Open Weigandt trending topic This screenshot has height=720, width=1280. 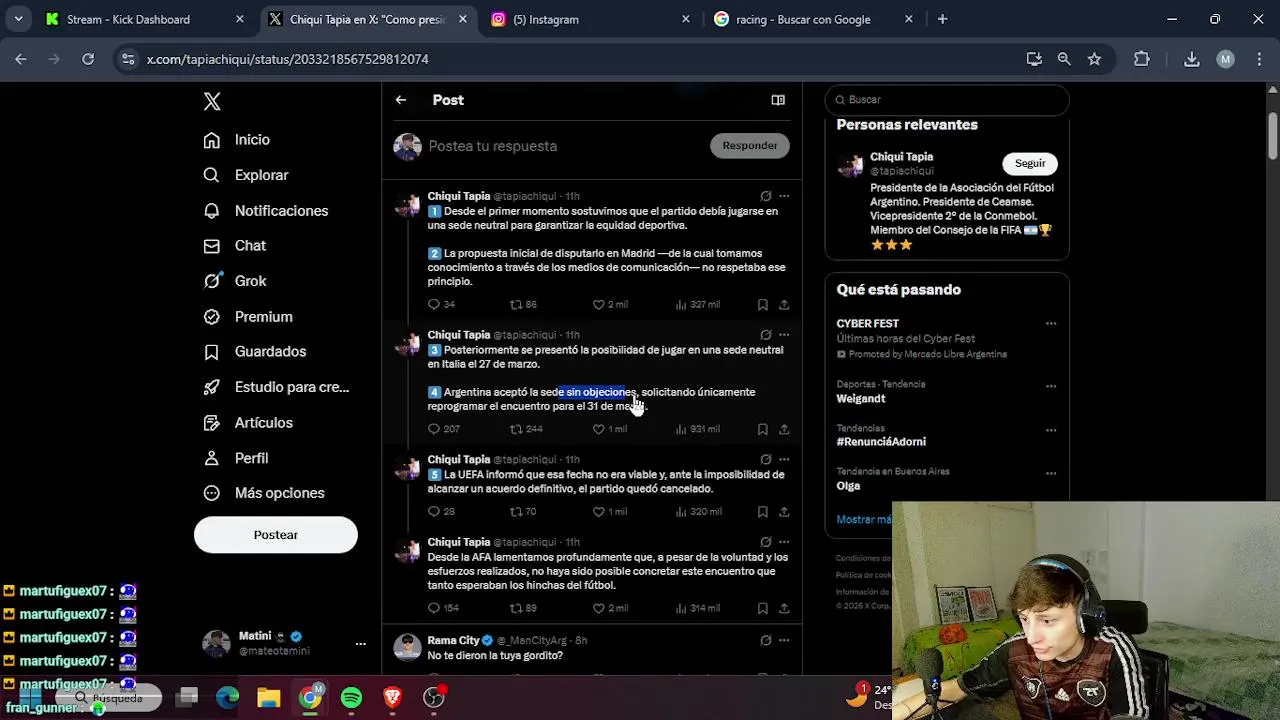860,399
